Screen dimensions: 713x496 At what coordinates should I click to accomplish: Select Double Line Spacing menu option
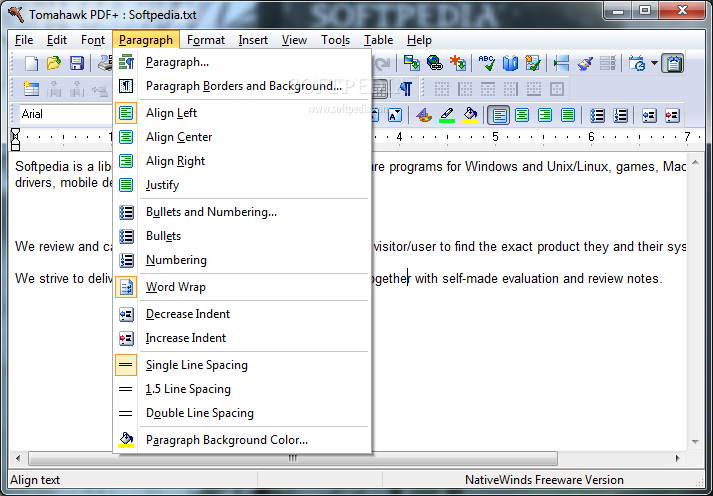242,413
